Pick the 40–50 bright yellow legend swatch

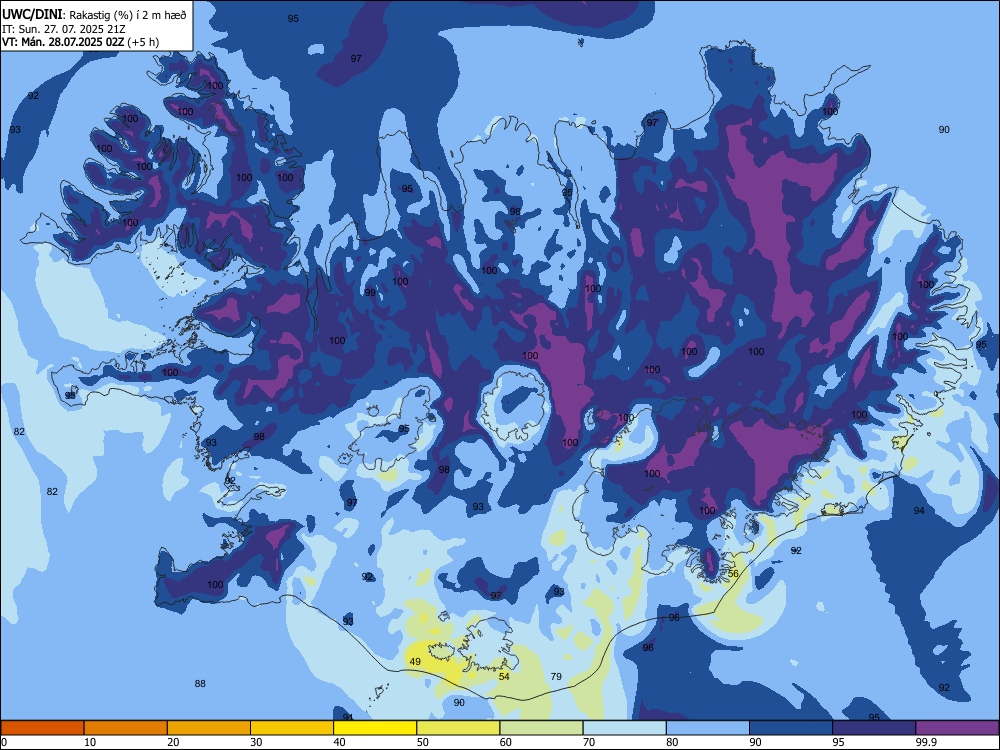click(375, 728)
